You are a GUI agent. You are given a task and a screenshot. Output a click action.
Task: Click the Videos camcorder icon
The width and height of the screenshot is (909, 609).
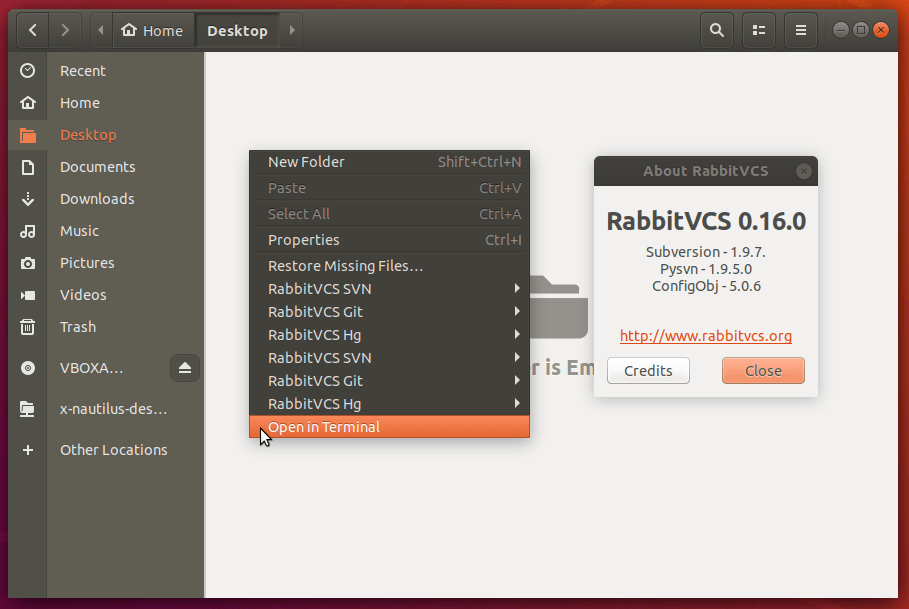tap(27, 296)
